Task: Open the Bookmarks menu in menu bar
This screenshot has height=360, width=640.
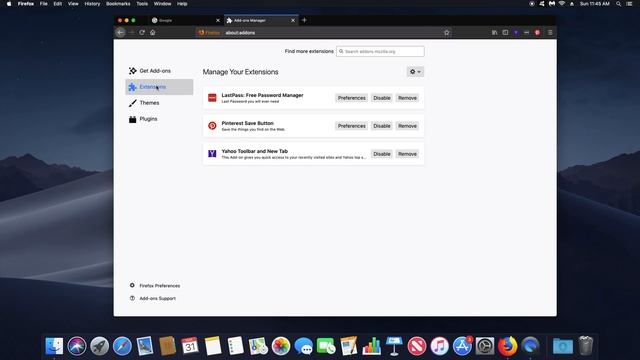Action: 118,4
